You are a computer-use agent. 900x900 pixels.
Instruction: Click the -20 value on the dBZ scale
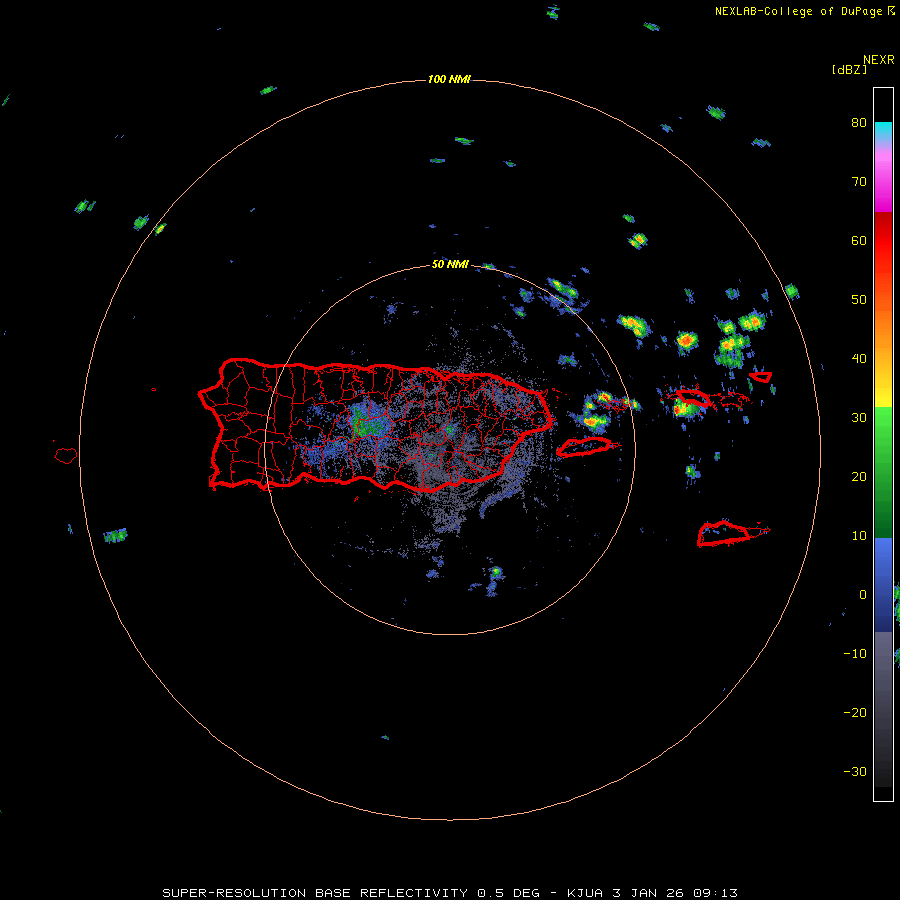855,713
